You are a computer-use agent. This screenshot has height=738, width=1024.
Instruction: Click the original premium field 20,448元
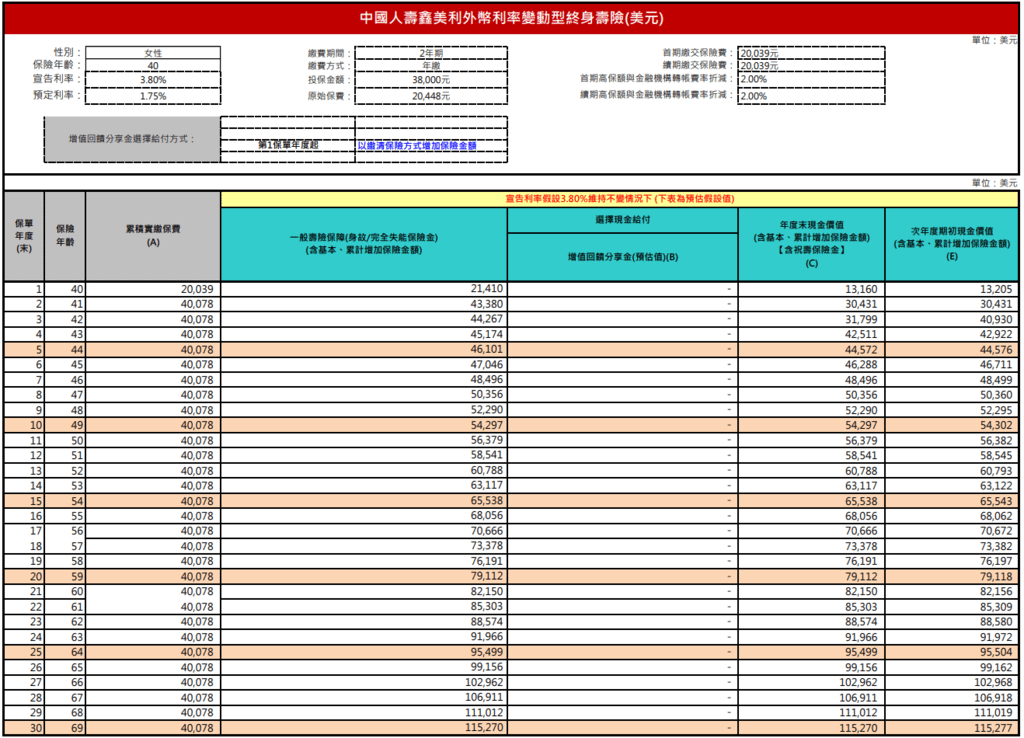coord(431,96)
